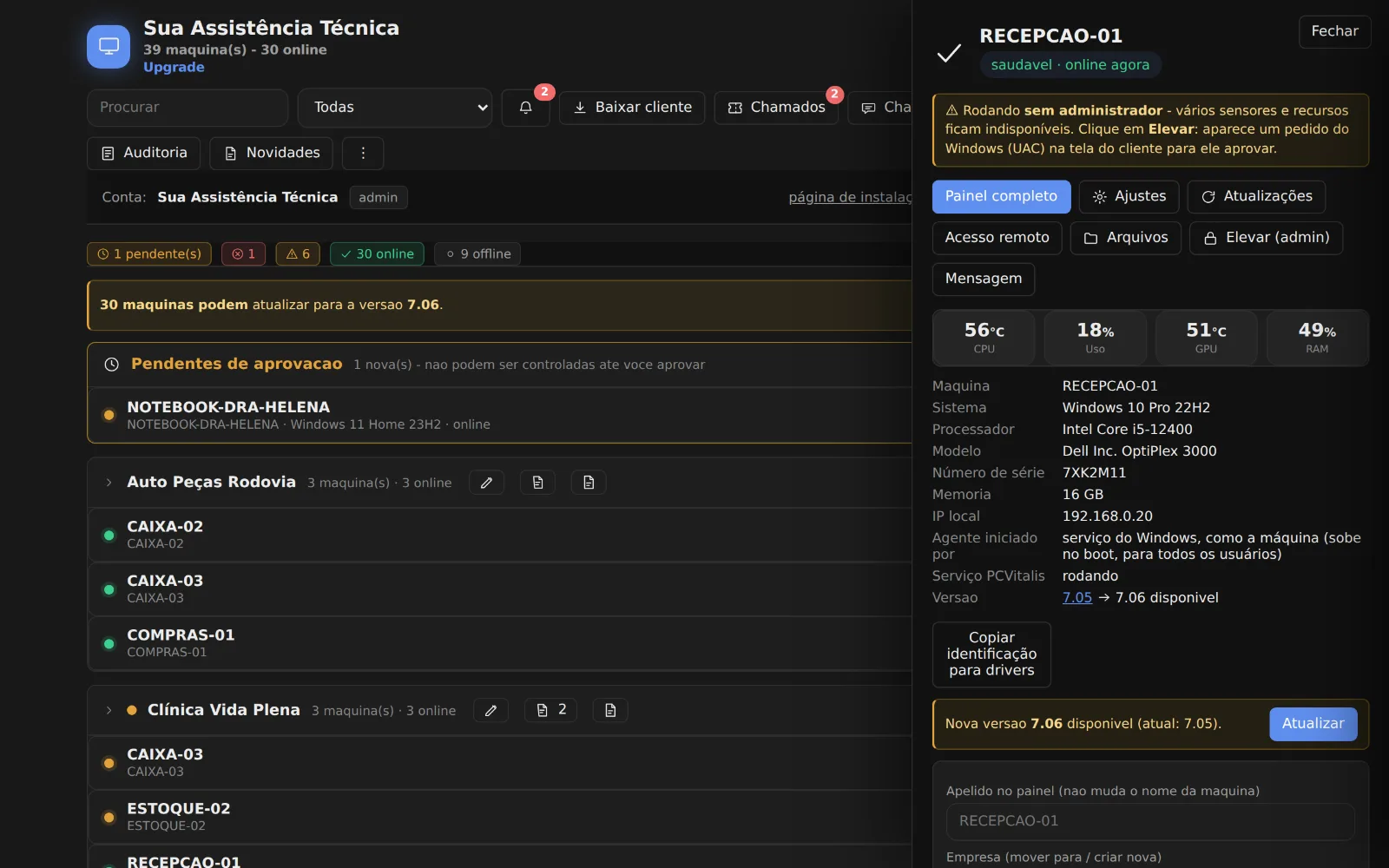1389x868 pixels.
Task: Filter by 30 online status chip
Action: pos(377,253)
